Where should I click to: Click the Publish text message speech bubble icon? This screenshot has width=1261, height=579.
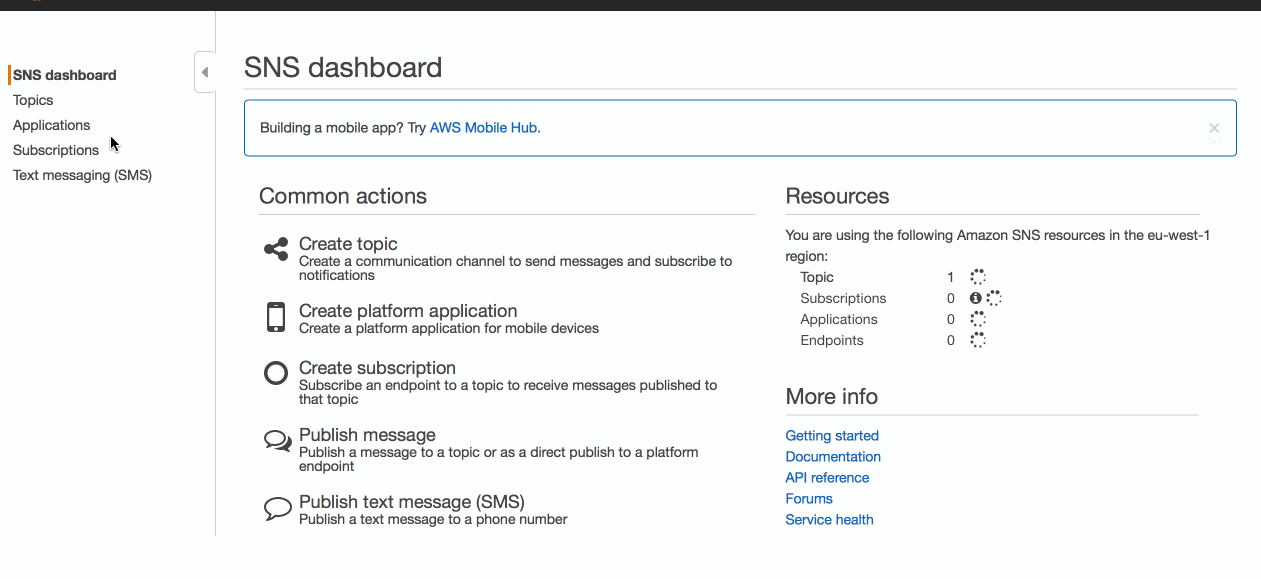coord(277,508)
